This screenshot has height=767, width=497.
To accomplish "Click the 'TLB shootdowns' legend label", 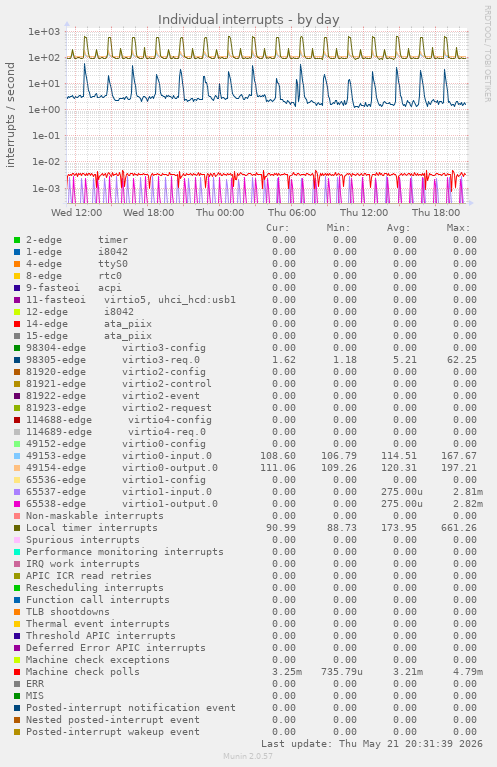I will tap(68, 612).
